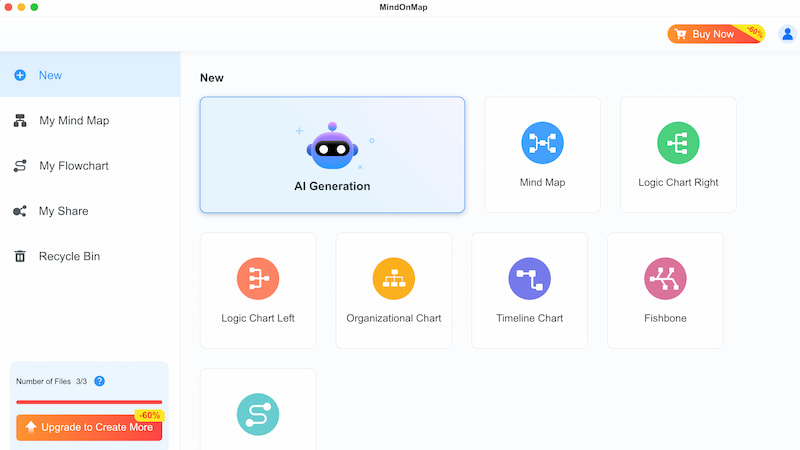Click the My Share sidebar icon

[20, 211]
